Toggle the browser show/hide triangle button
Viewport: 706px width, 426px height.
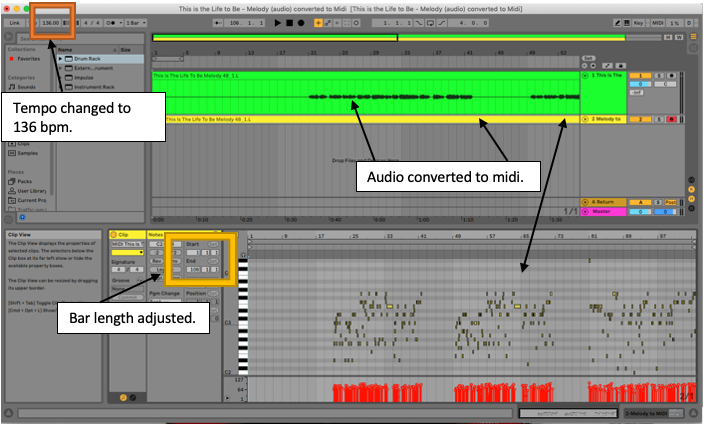click(x=8, y=36)
